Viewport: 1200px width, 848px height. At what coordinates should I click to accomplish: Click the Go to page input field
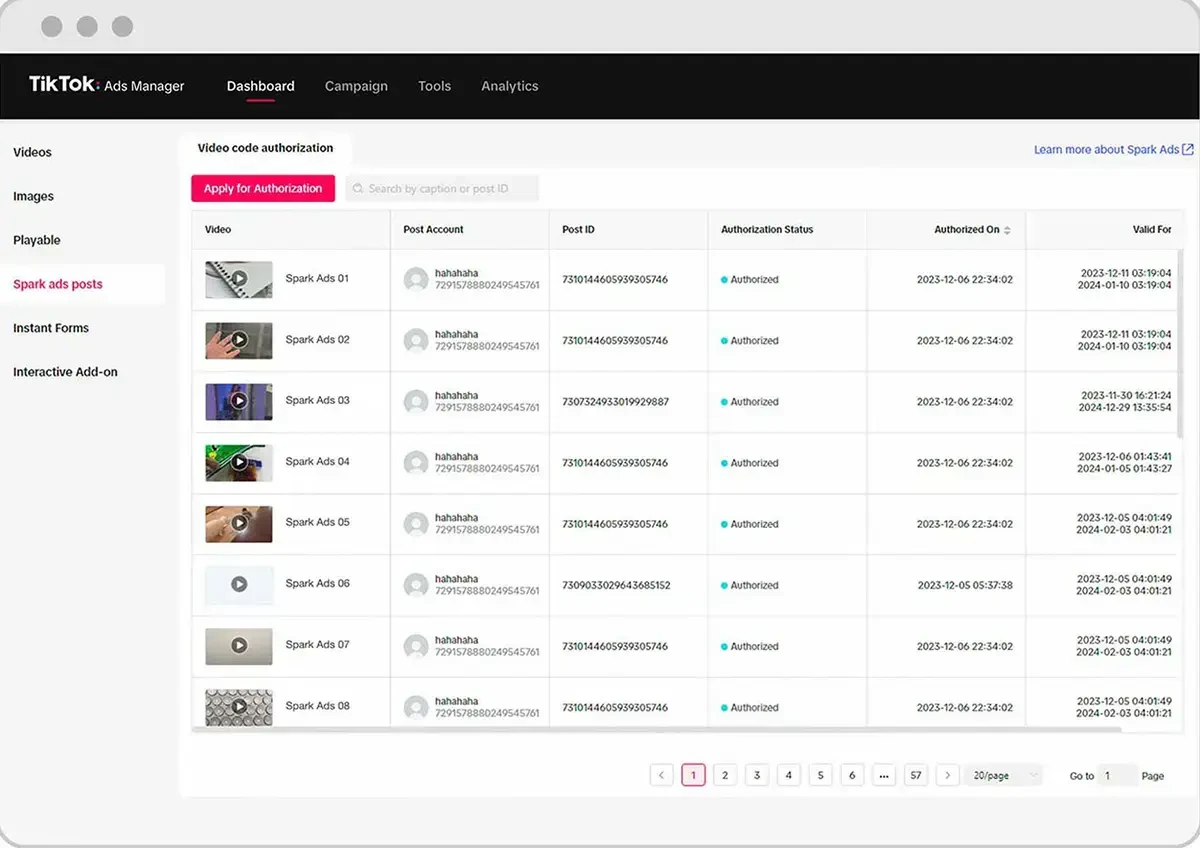pyautogui.click(x=1118, y=775)
